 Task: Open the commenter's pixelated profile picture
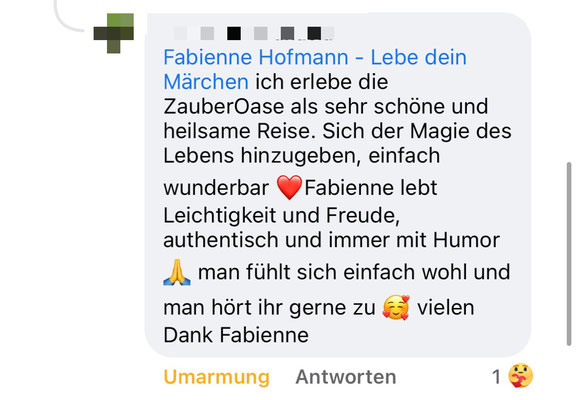point(114,33)
